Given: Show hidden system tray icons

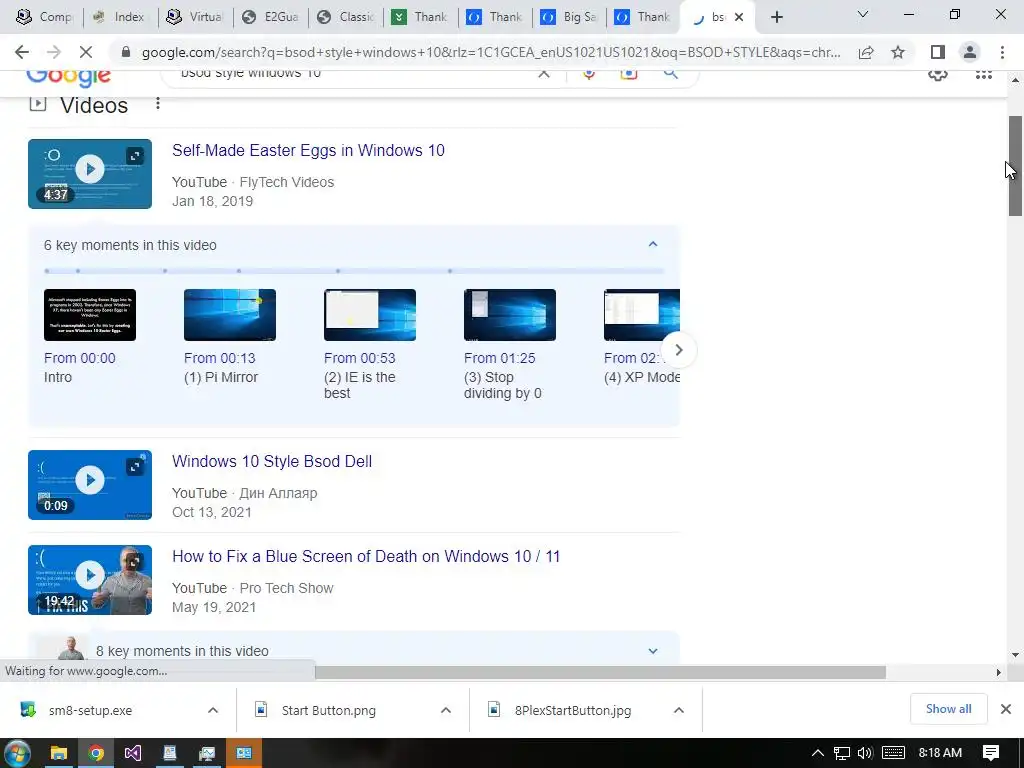Looking at the screenshot, I should tap(817, 753).
